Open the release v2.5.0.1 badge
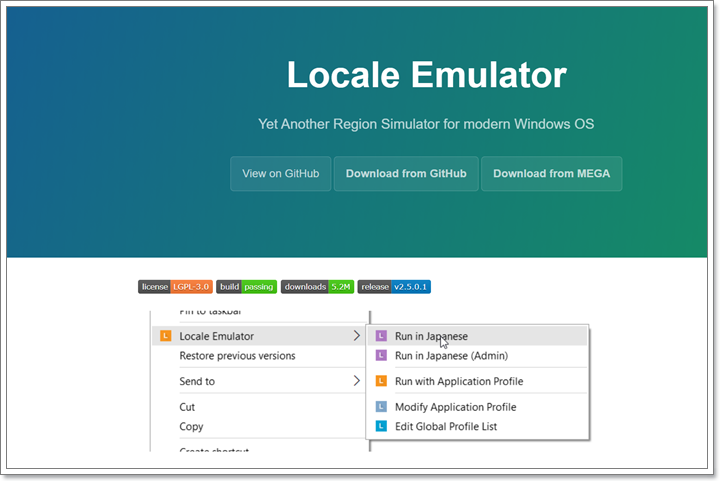This screenshot has height=481, width=720. 394,287
